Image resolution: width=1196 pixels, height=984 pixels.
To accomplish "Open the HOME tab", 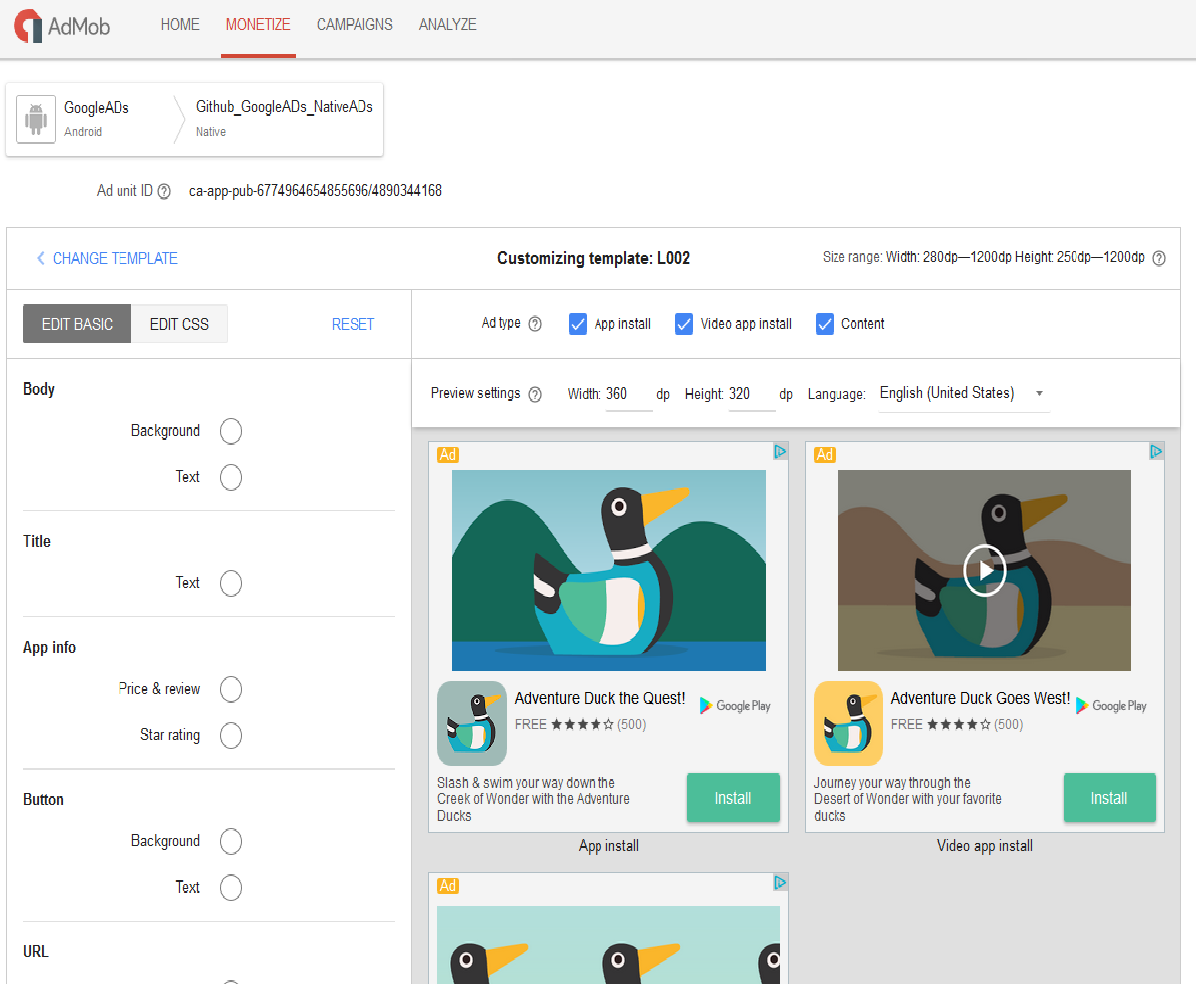I will click(x=180, y=24).
